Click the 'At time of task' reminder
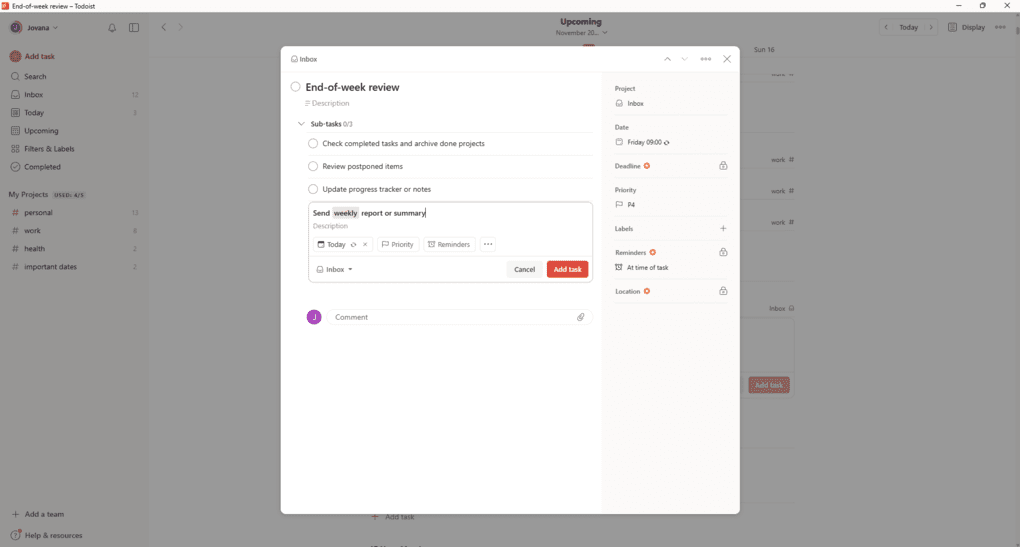1020x547 pixels. [642, 267]
